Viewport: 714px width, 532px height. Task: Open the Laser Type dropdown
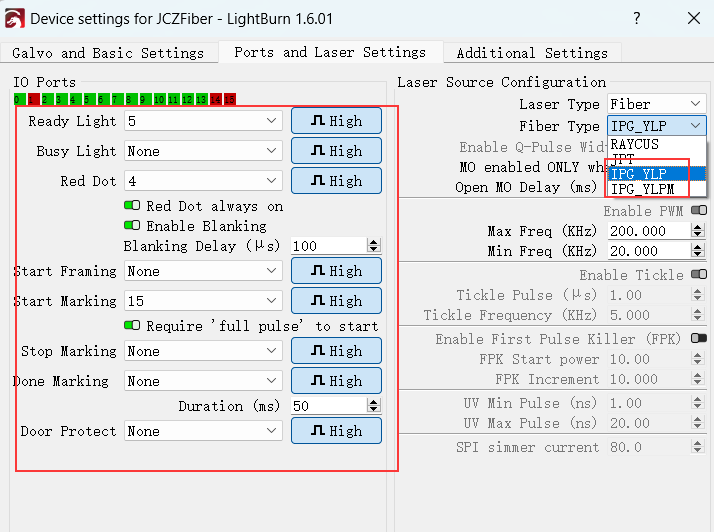[x=656, y=104]
